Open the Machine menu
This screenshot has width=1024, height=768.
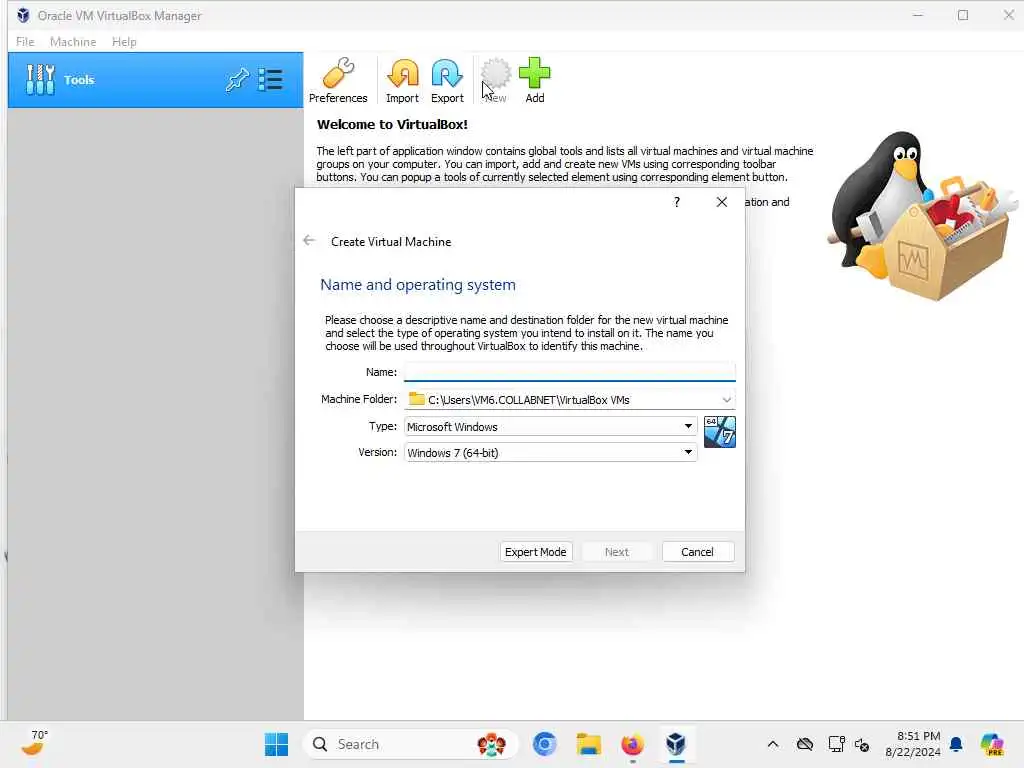pos(73,42)
